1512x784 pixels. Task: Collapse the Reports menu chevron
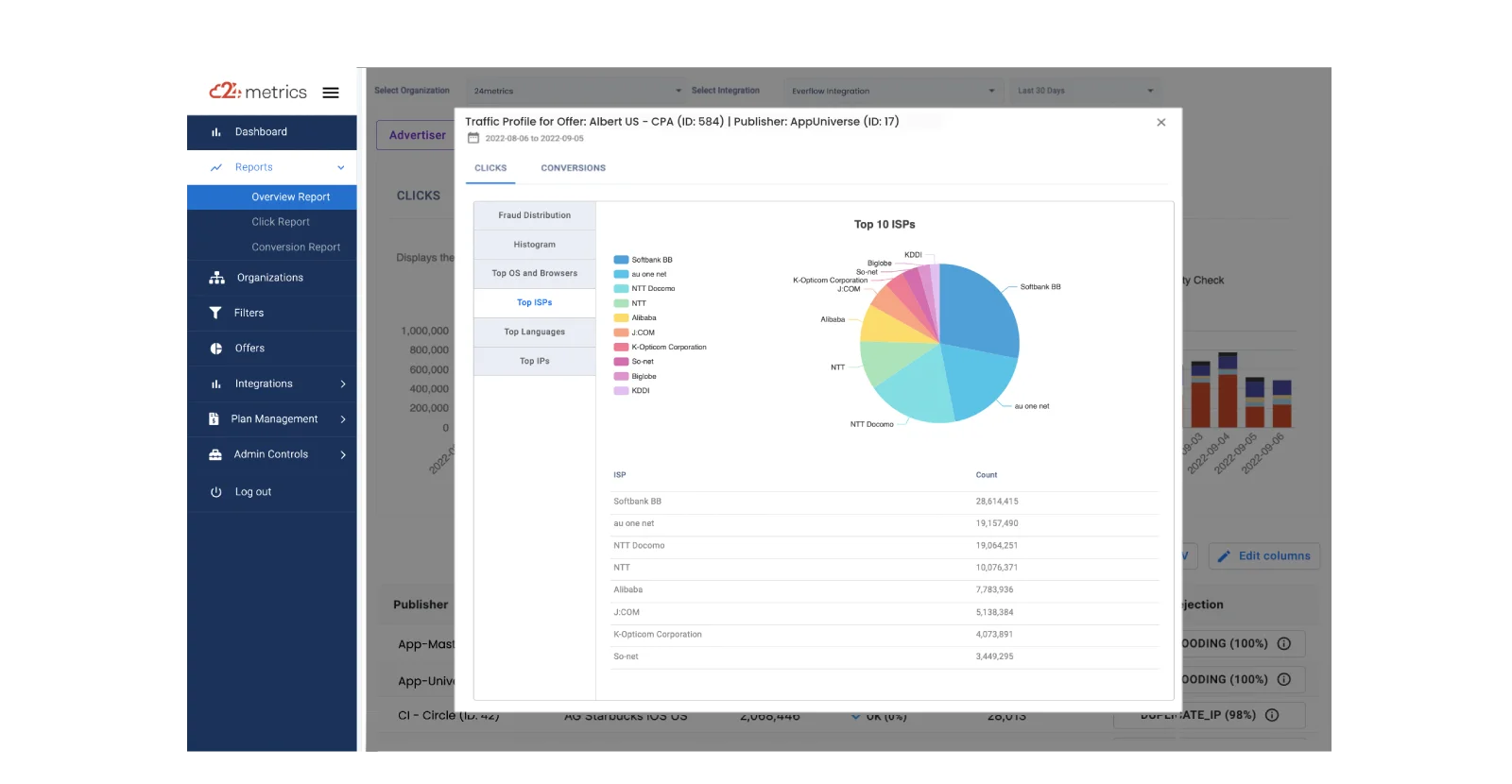[x=341, y=167]
